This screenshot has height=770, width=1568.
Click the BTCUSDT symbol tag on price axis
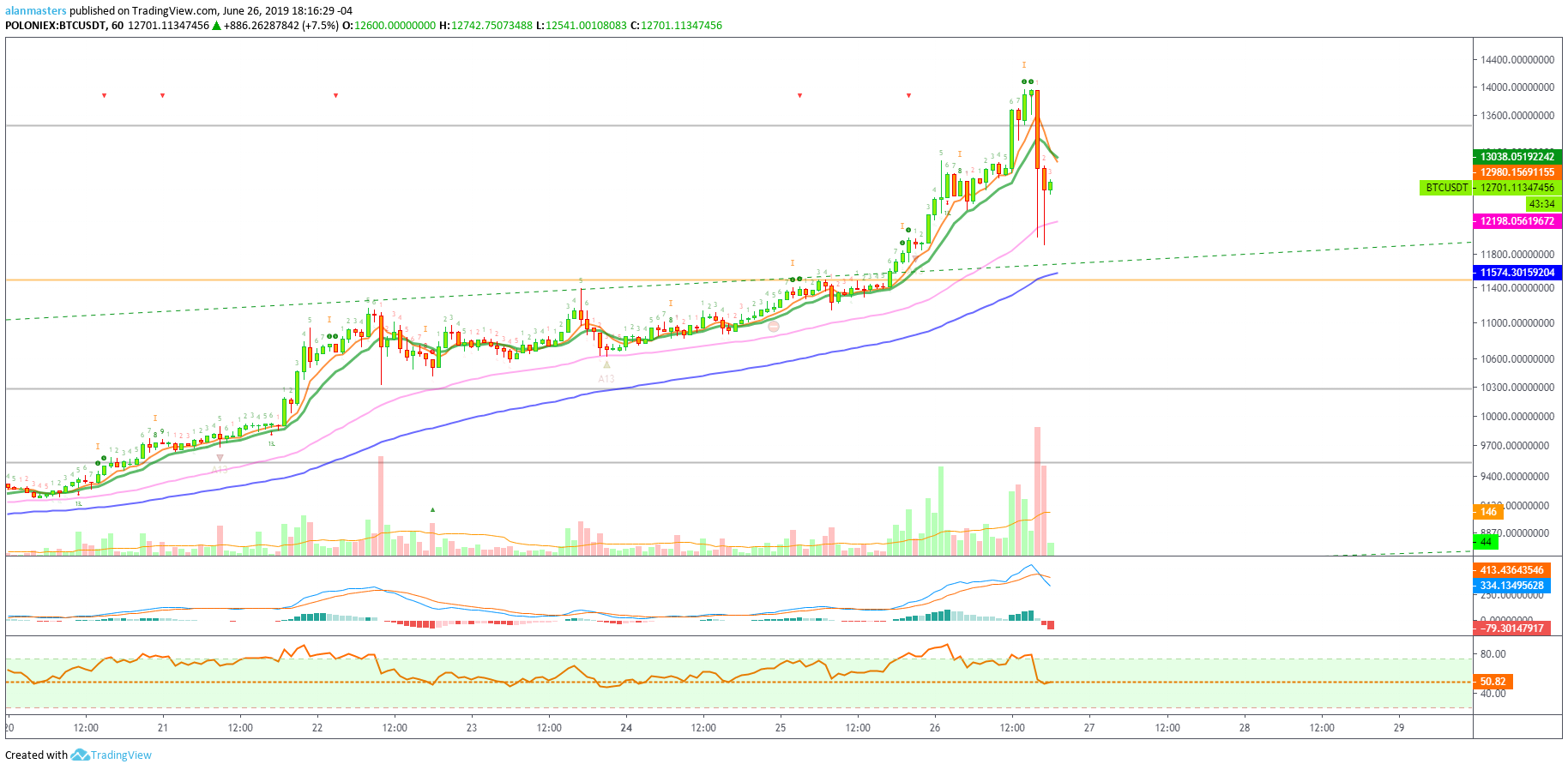pyautogui.click(x=1446, y=187)
